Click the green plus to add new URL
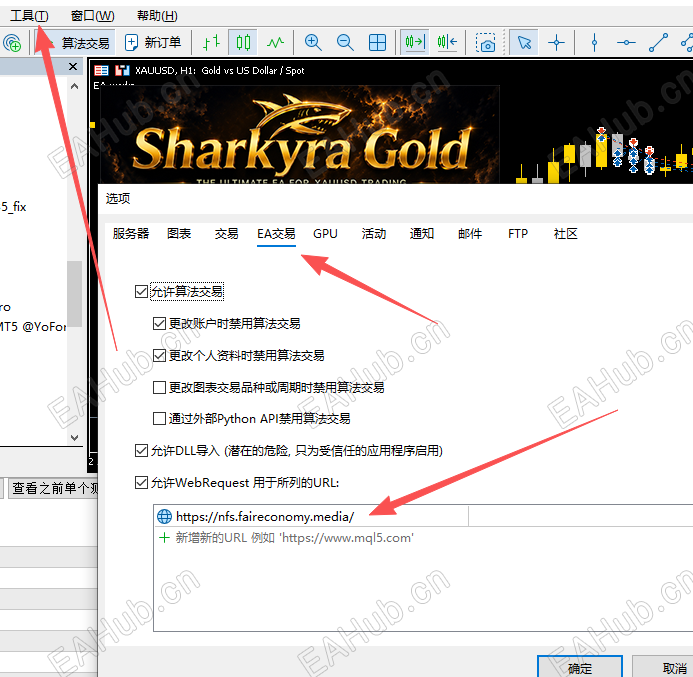 click(164, 538)
